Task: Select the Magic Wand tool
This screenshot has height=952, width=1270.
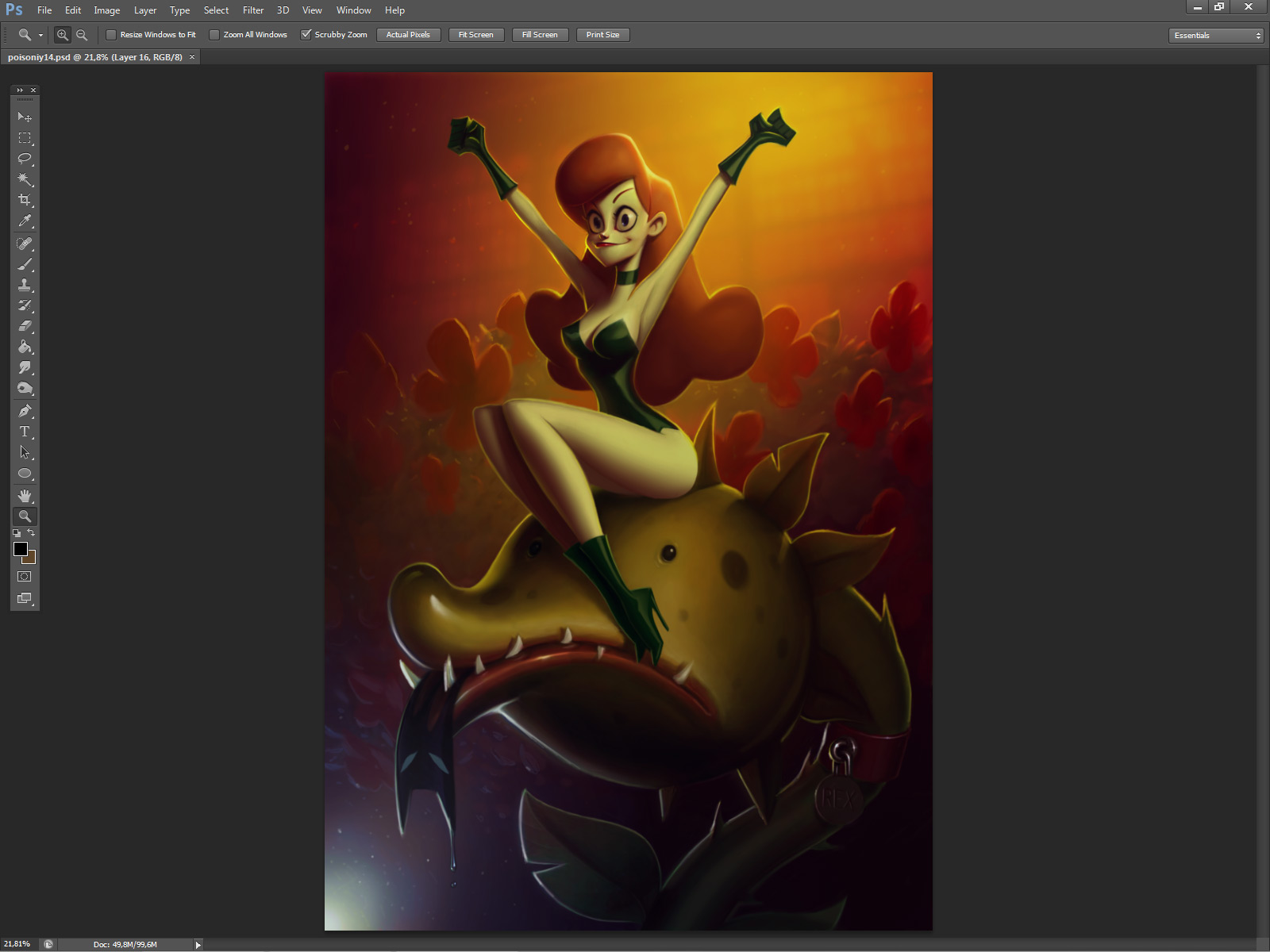Action: tap(25, 179)
